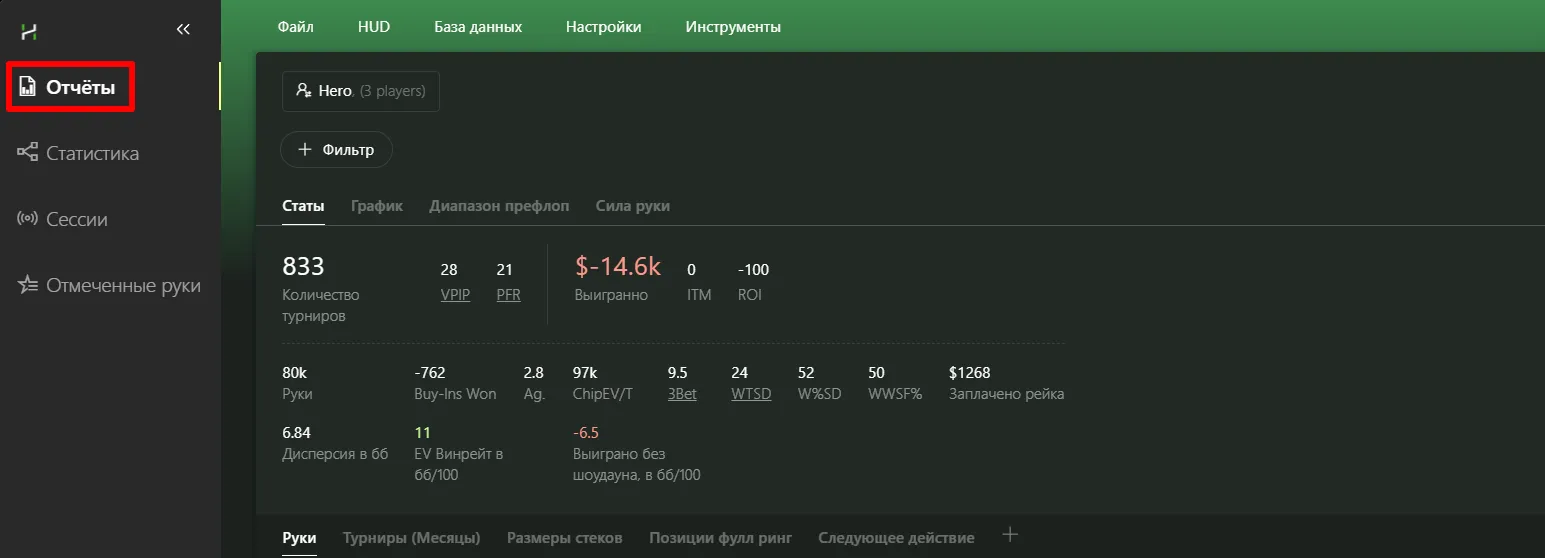1545x558 pixels.
Task: Click the player icon beside Hero
Action: (303, 91)
